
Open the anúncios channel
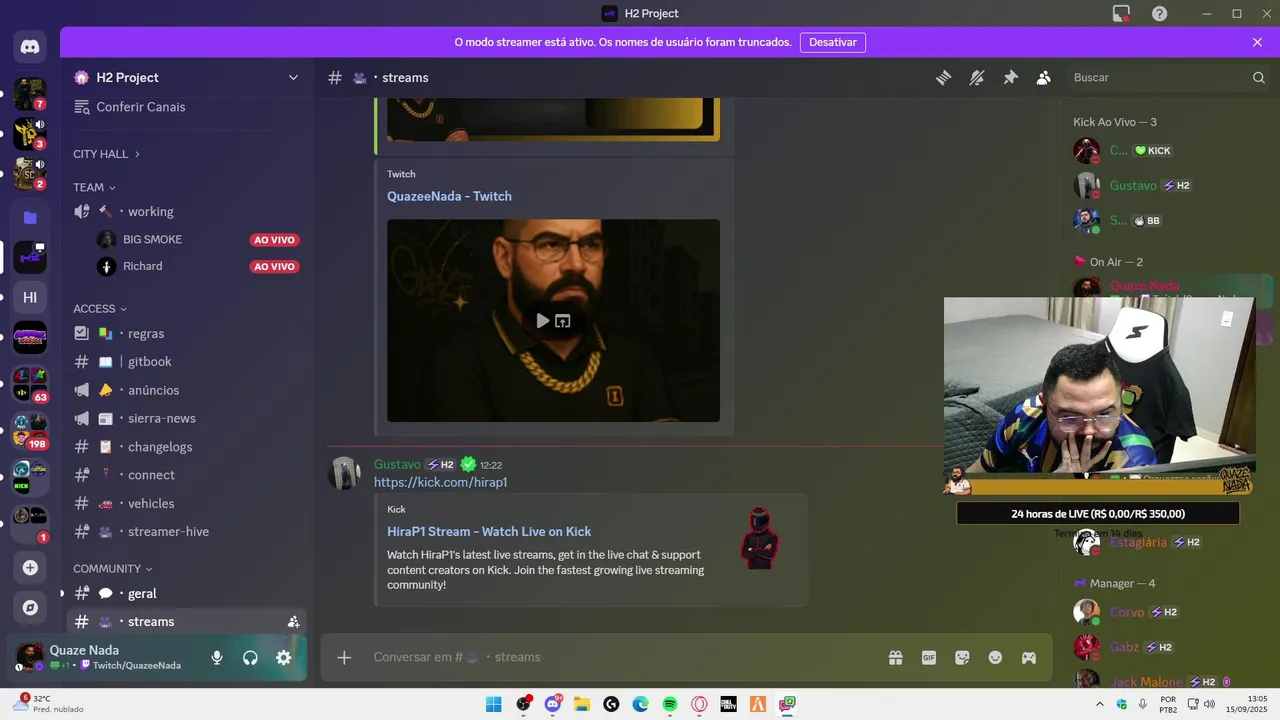coord(186,390)
